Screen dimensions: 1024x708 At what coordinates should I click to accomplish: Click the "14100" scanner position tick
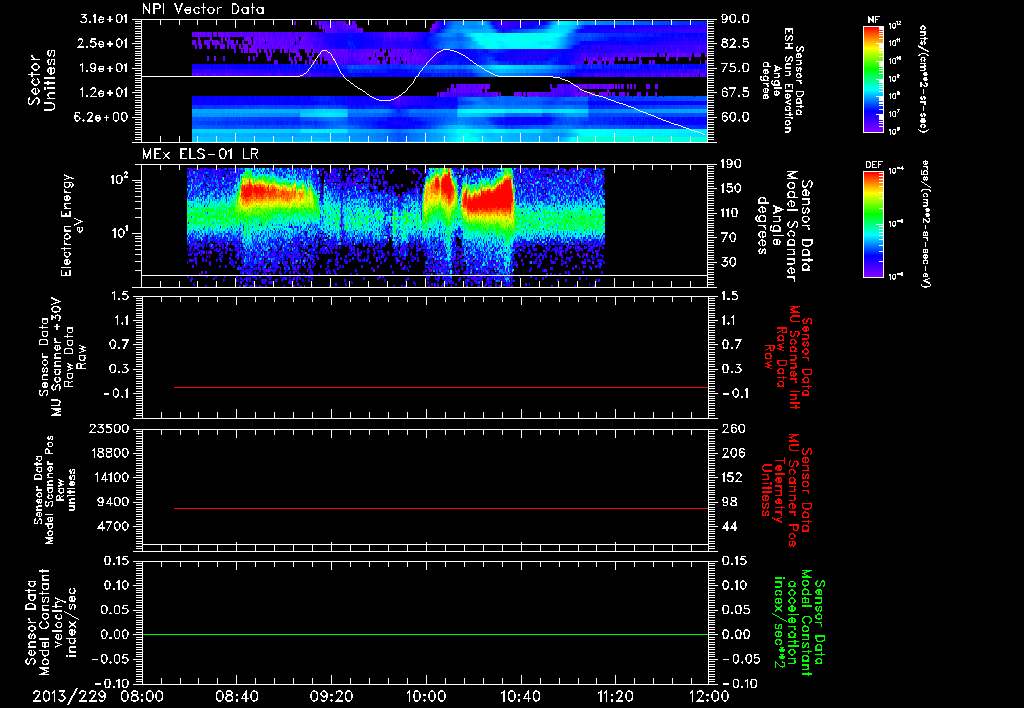(x=108, y=477)
